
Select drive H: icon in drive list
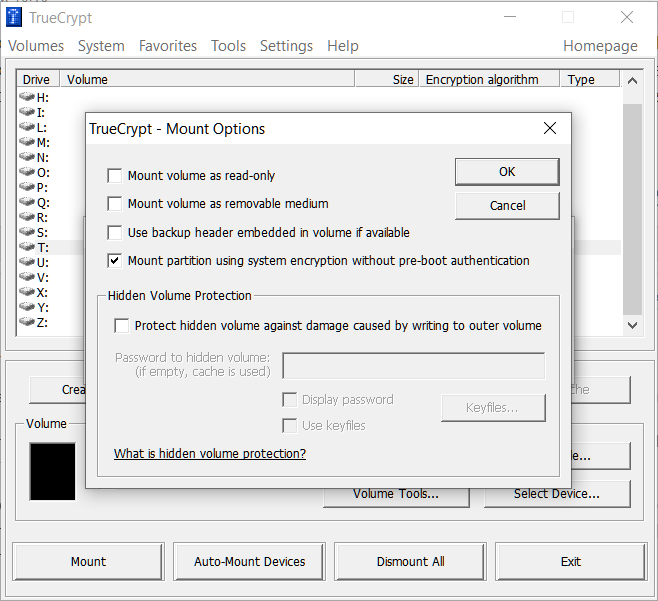(x=27, y=97)
